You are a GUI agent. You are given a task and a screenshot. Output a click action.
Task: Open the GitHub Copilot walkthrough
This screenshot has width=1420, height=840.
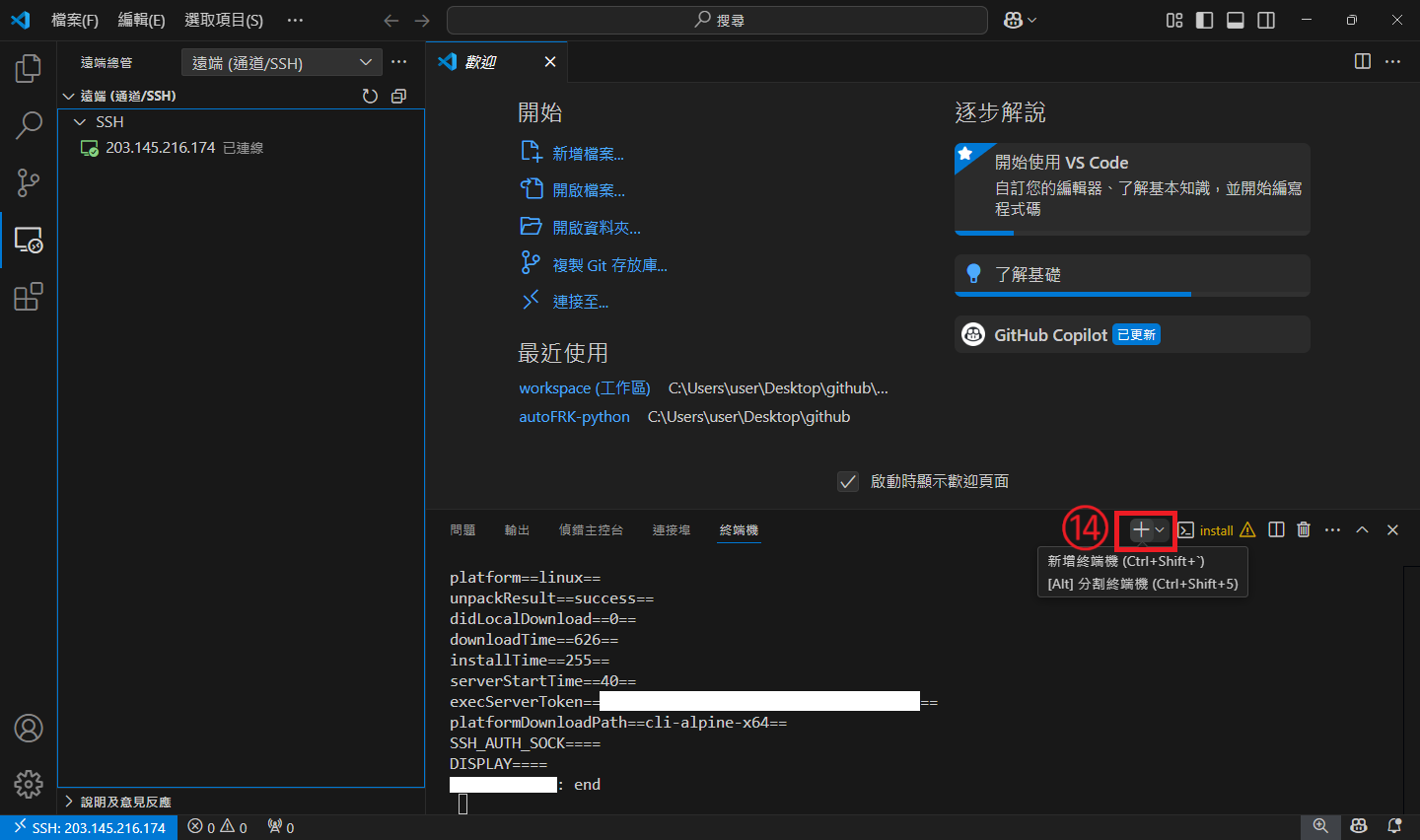(1132, 334)
